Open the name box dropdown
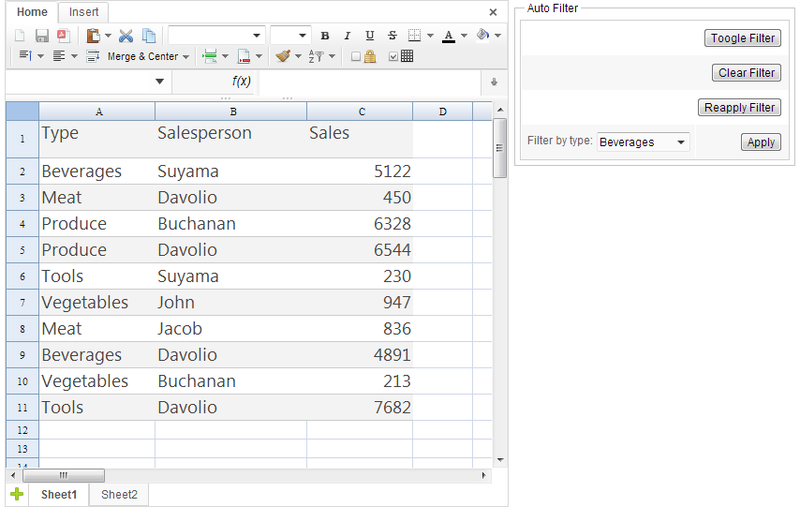Screen dimensions: 800x507 pyautogui.click(x=160, y=82)
